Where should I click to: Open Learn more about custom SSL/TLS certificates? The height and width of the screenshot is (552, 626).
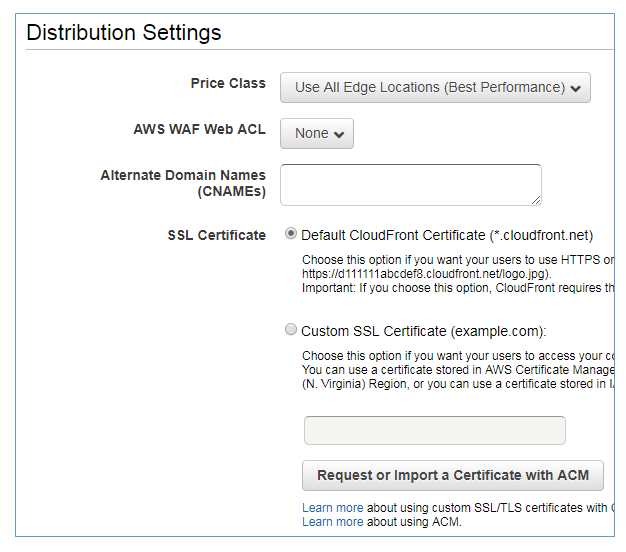click(332, 508)
